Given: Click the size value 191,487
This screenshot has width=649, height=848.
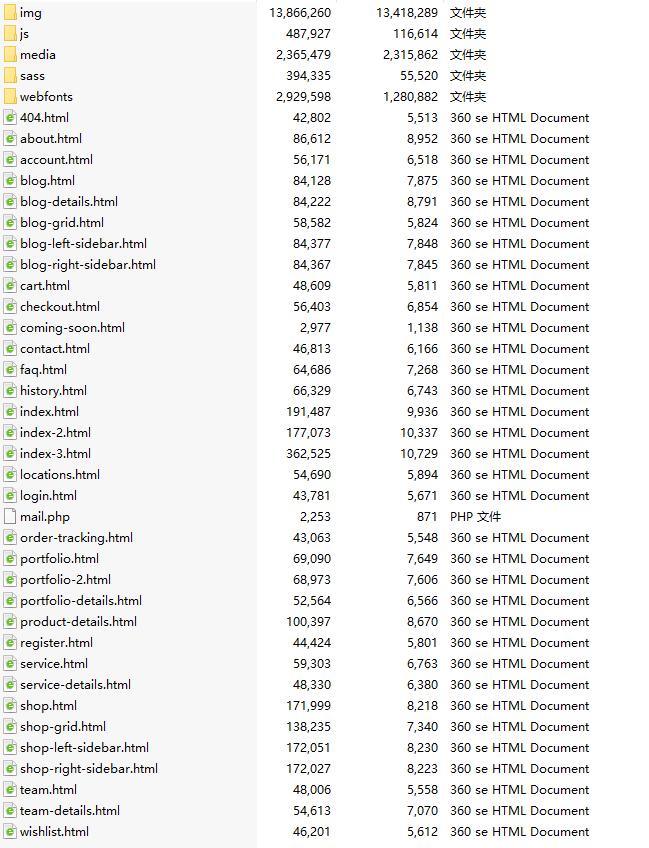Looking at the screenshot, I should click(308, 412).
